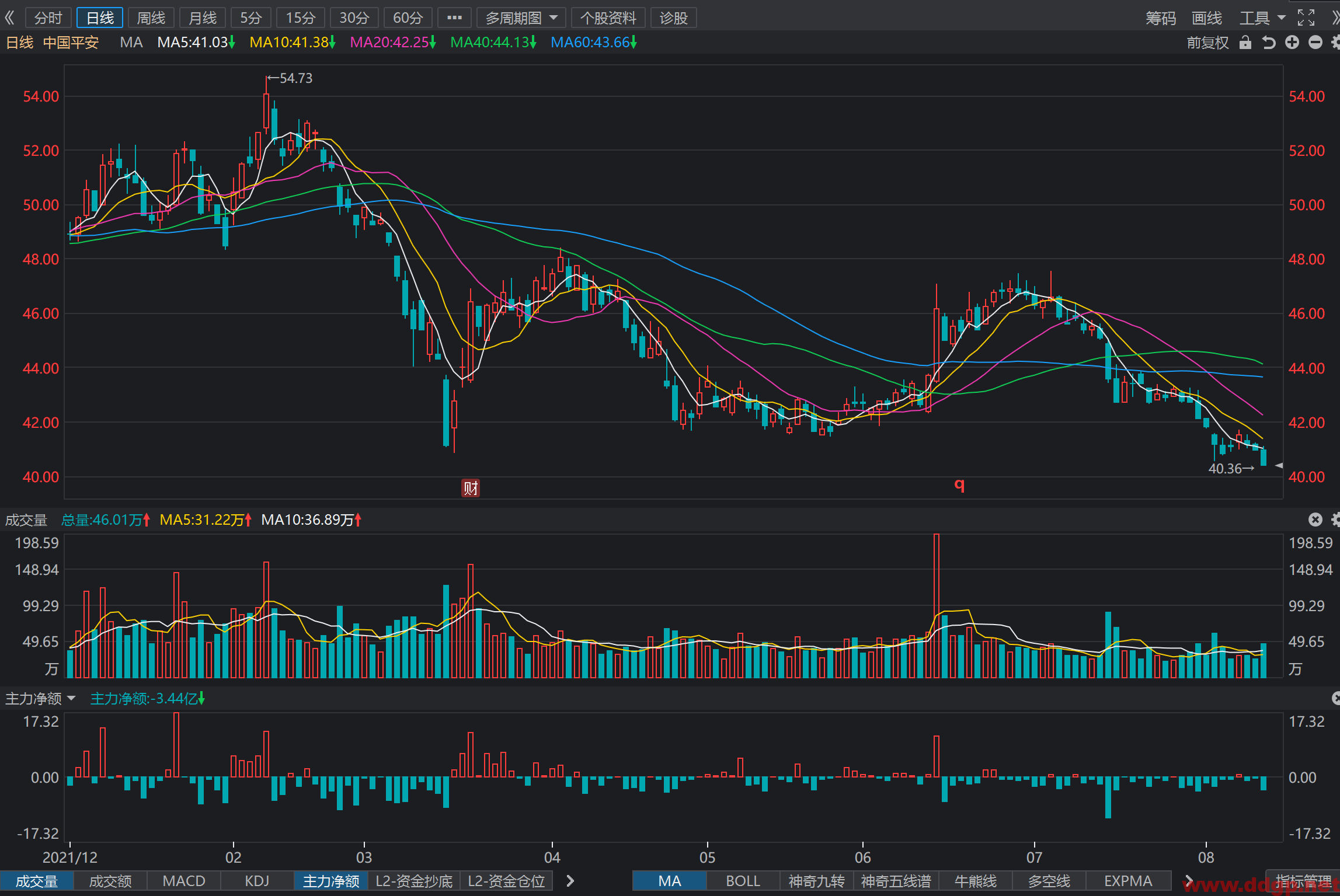Image resolution: width=1340 pixels, height=896 pixels.
Task: Open the 多周期图 dropdown
Action: 521,18
